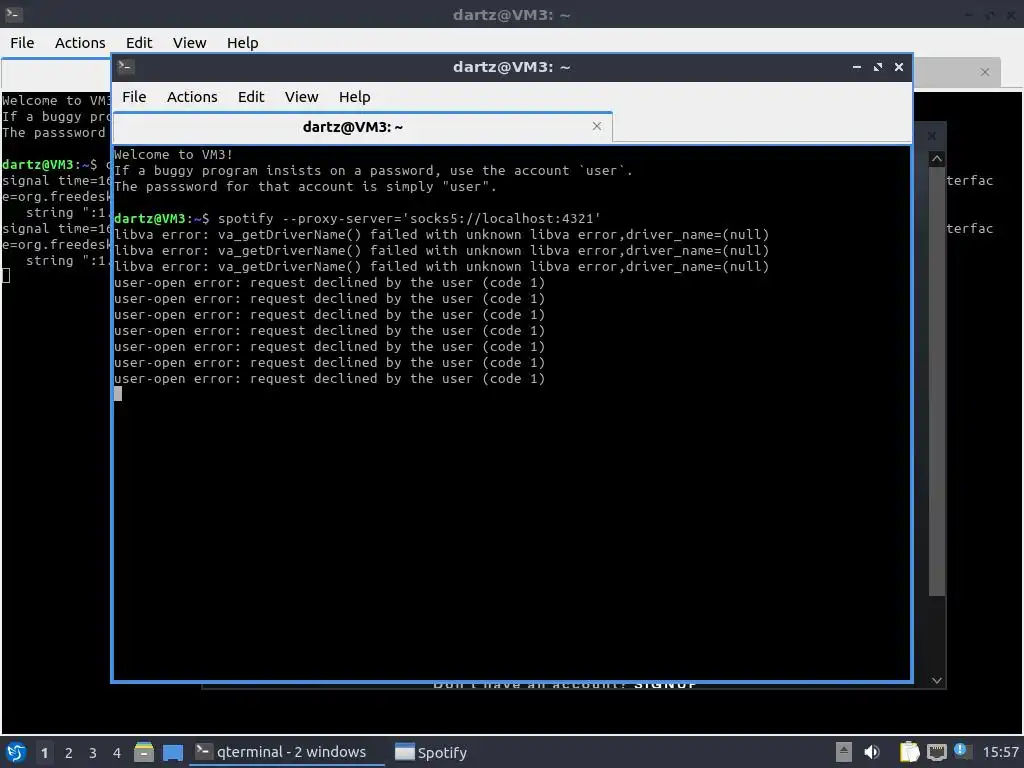Screen dimensions: 1024x768
Task: Click the Spotify window scrollbar thumb
Action: (936, 381)
